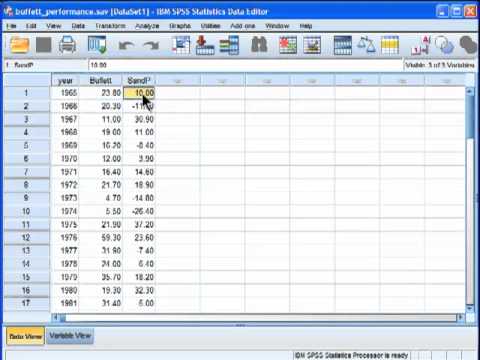Select row 10 header
The width and height of the screenshot is (480, 360).
coord(26,211)
